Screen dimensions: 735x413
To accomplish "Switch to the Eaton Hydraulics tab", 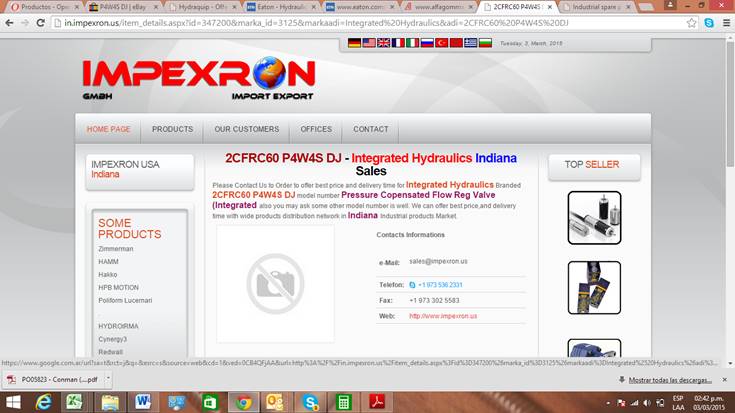I will [279, 7].
